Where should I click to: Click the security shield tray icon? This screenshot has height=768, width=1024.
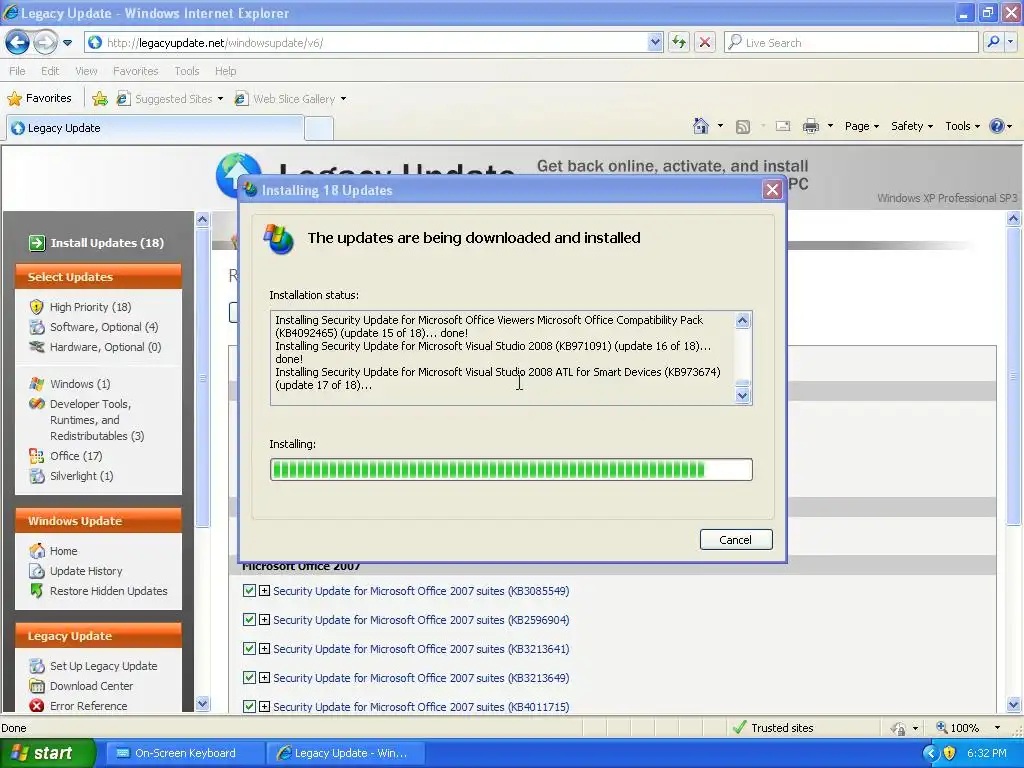pyautogui.click(x=950, y=753)
